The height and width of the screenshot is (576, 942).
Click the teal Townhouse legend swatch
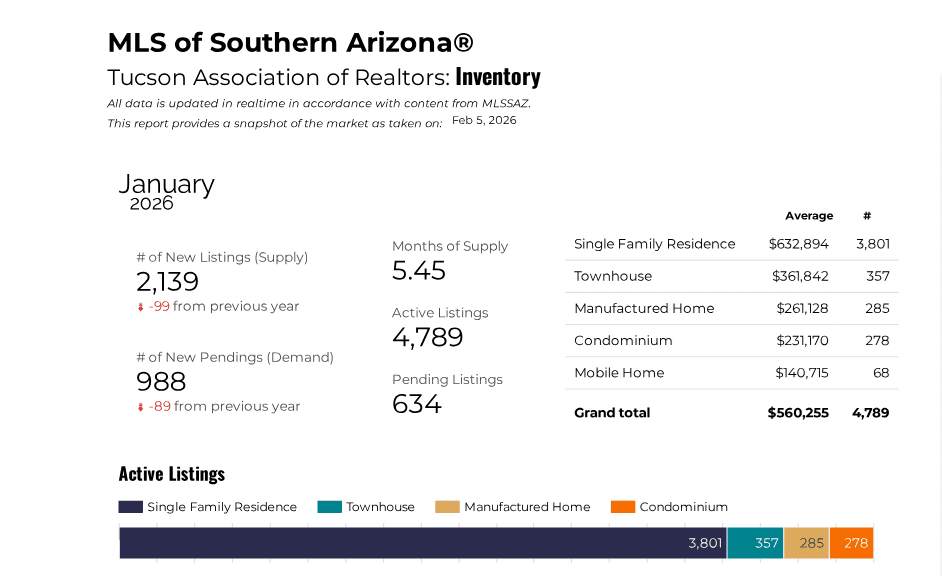pos(329,507)
